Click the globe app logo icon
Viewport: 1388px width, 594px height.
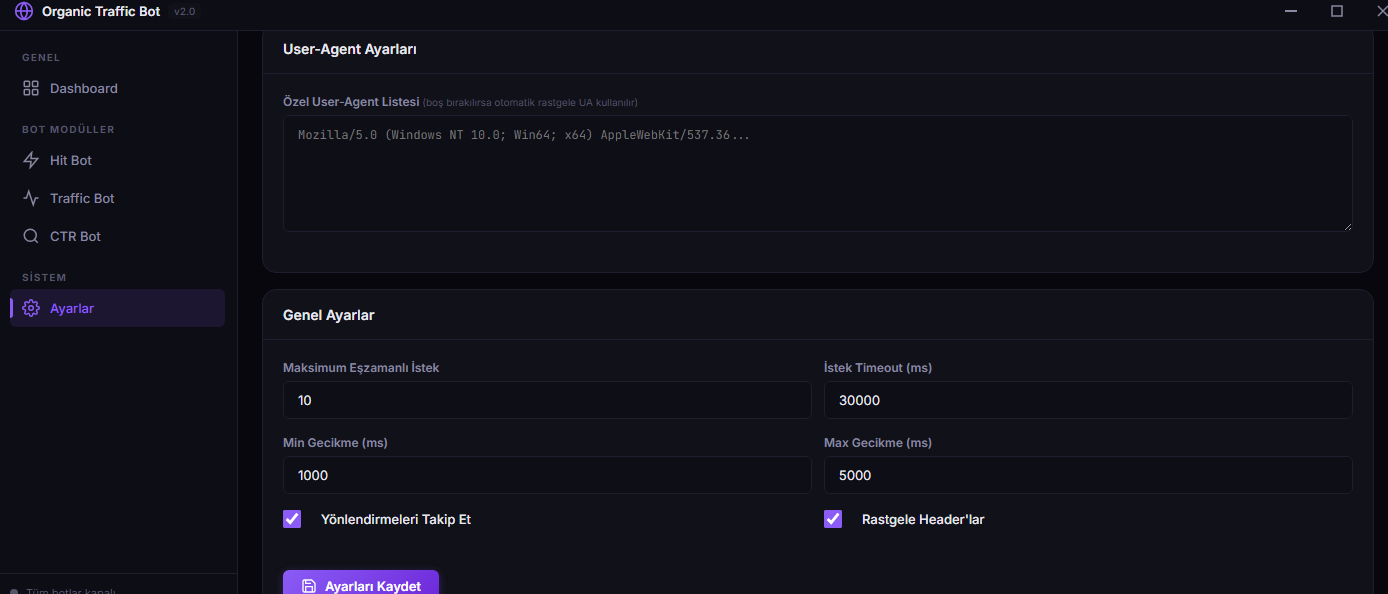[x=24, y=11]
